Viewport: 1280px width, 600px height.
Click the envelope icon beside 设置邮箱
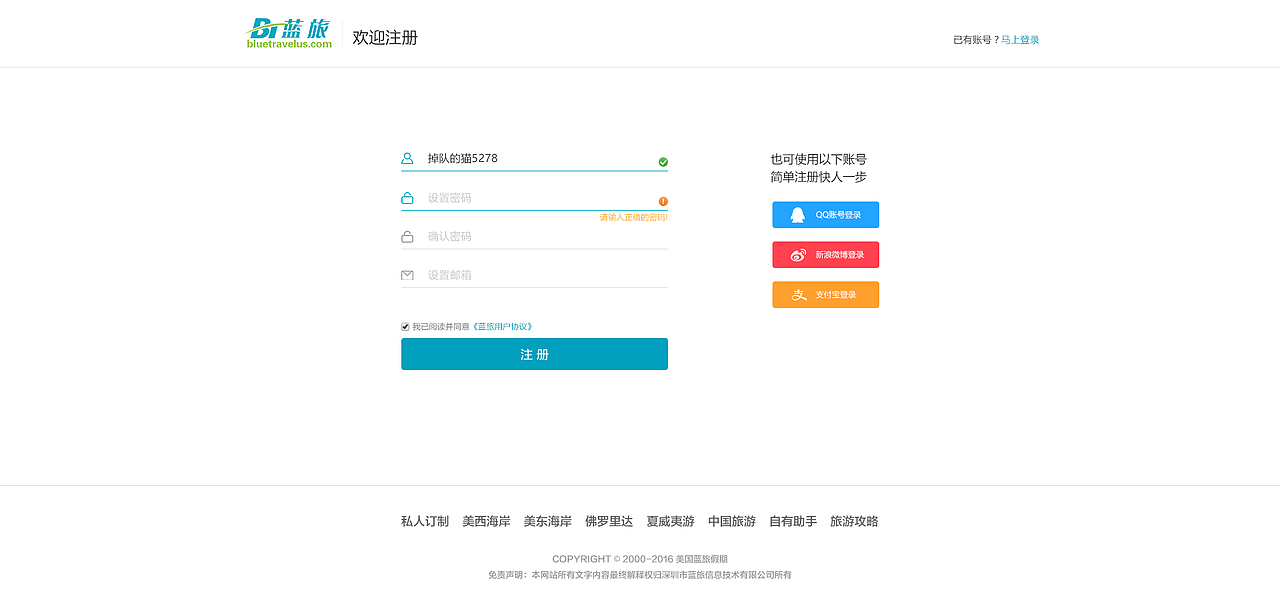(407, 275)
